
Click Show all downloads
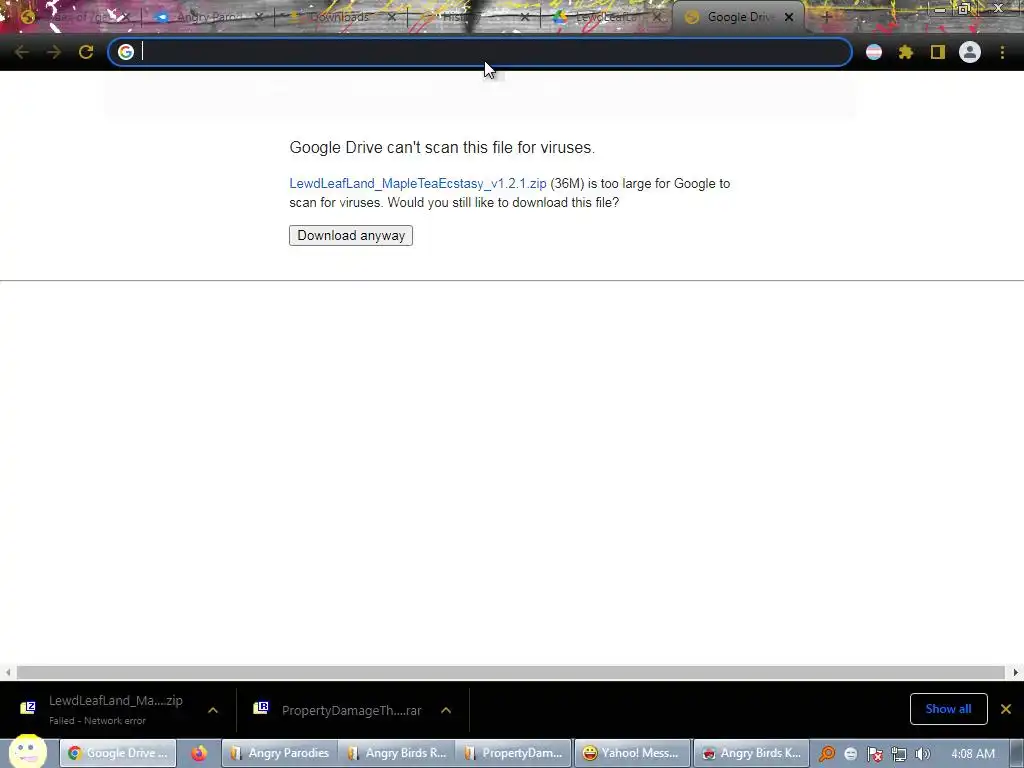[948, 709]
